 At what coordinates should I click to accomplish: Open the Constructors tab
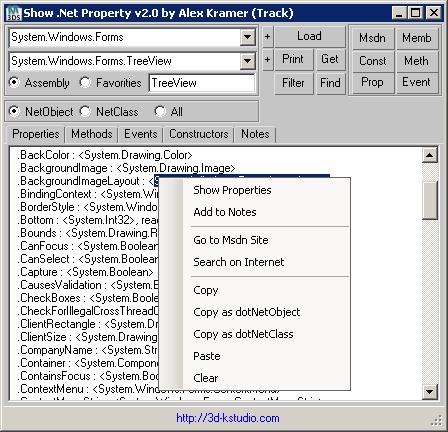tap(199, 134)
